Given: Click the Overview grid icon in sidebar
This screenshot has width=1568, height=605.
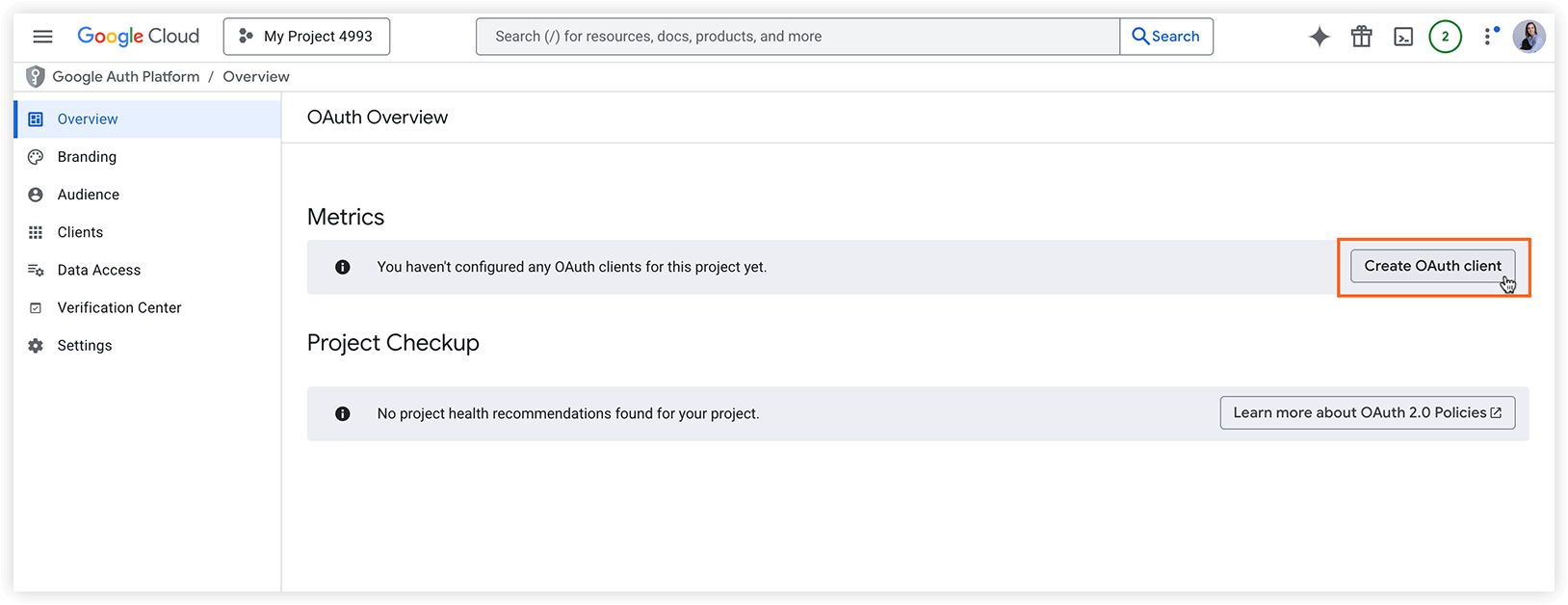Looking at the screenshot, I should (x=36, y=119).
